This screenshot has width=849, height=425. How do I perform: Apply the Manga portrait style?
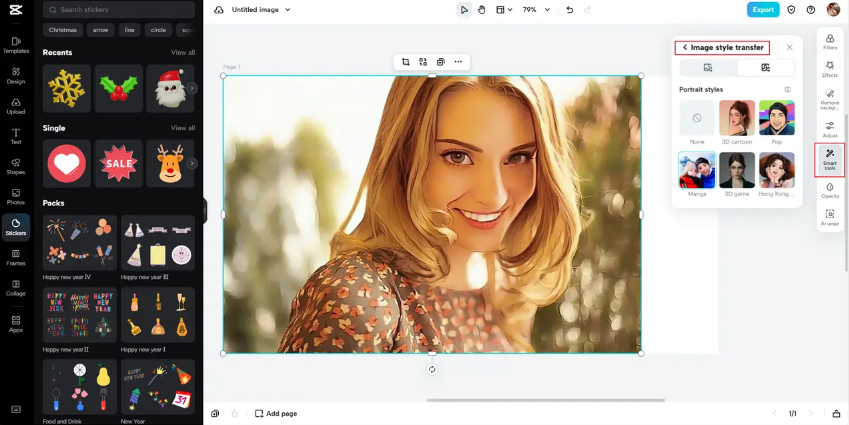tap(697, 170)
